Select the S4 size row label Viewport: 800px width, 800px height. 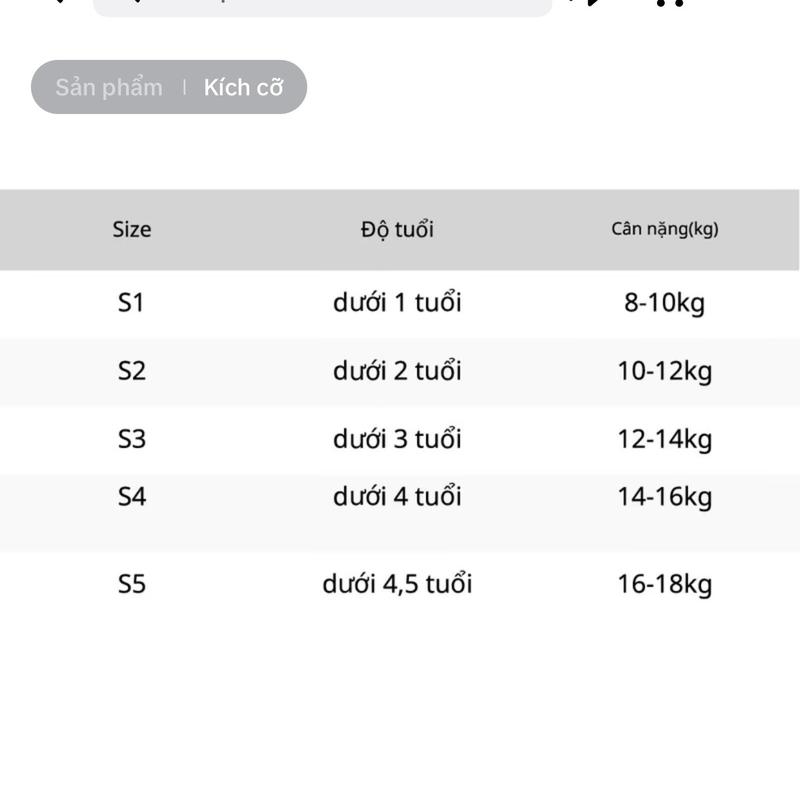(x=131, y=496)
